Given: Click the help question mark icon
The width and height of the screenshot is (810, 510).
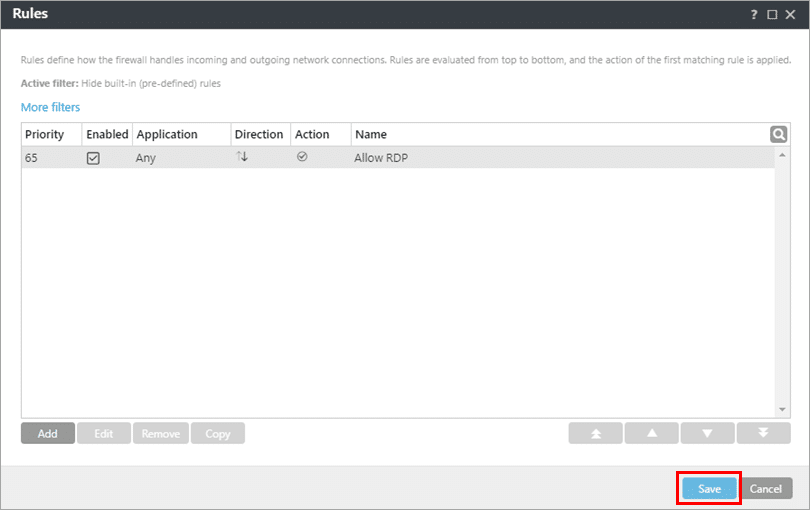Looking at the screenshot, I should pyautogui.click(x=753, y=15).
